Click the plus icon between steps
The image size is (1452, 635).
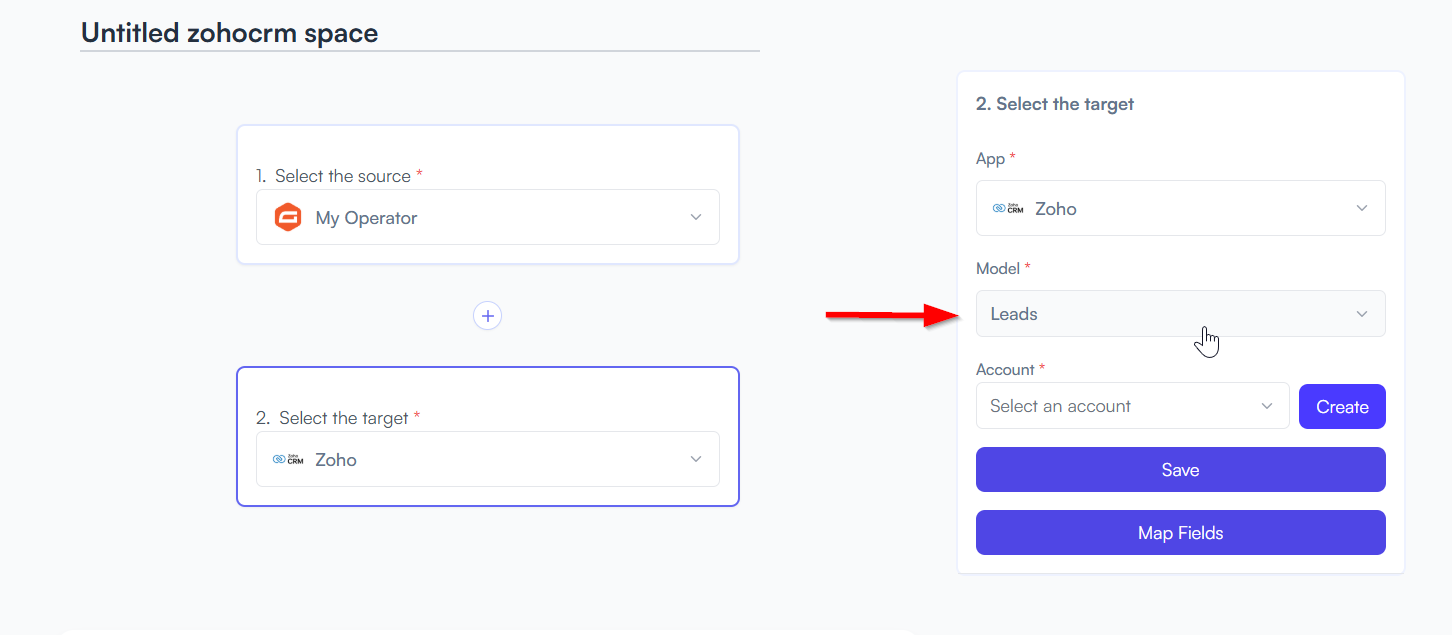(x=487, y=316)
